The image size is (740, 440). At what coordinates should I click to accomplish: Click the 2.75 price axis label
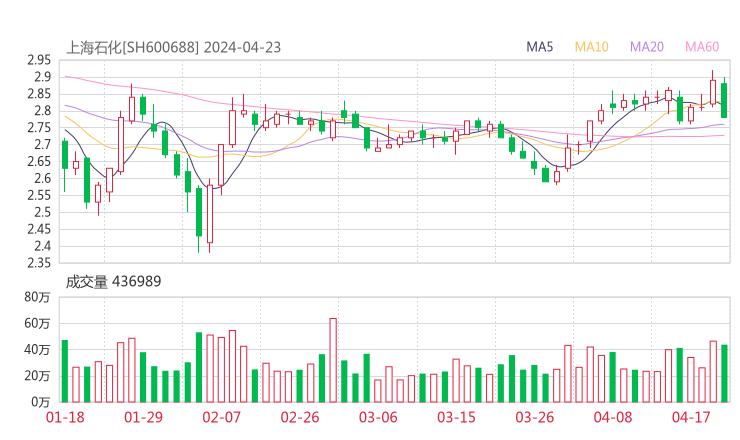point(39,127)
